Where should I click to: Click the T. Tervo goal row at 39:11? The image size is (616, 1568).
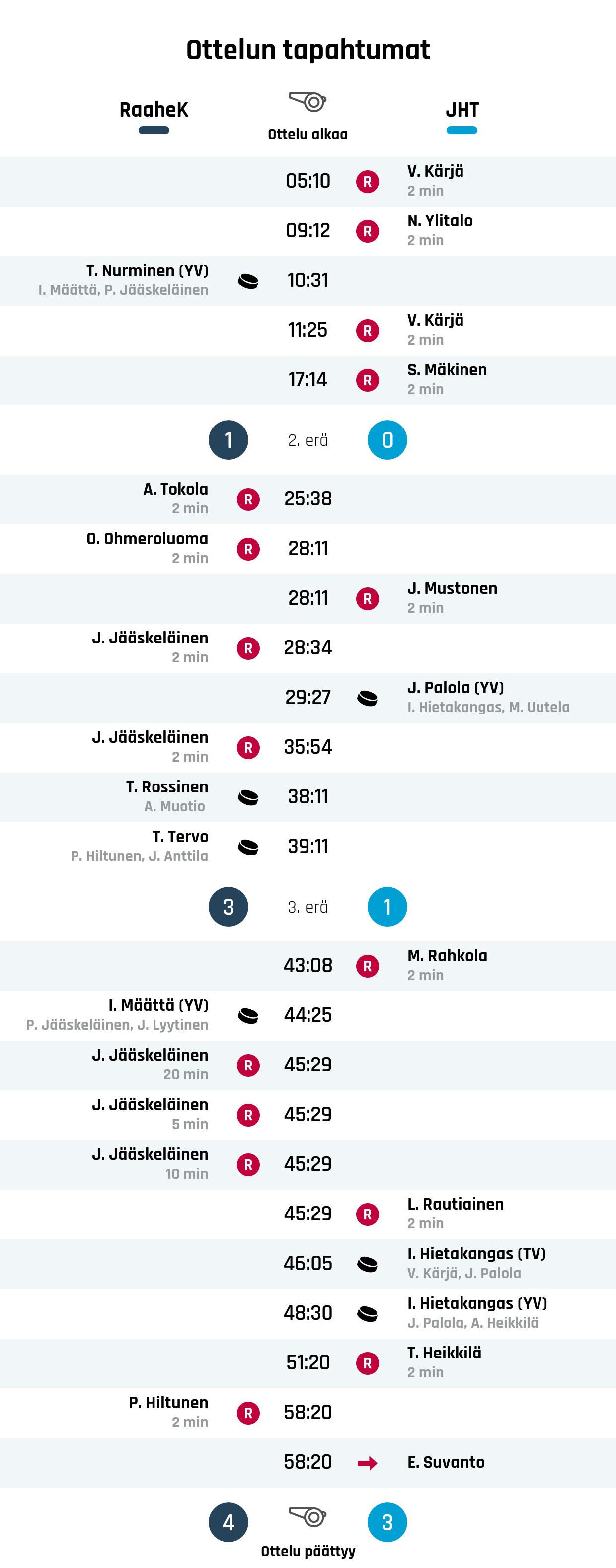point(308,847)
